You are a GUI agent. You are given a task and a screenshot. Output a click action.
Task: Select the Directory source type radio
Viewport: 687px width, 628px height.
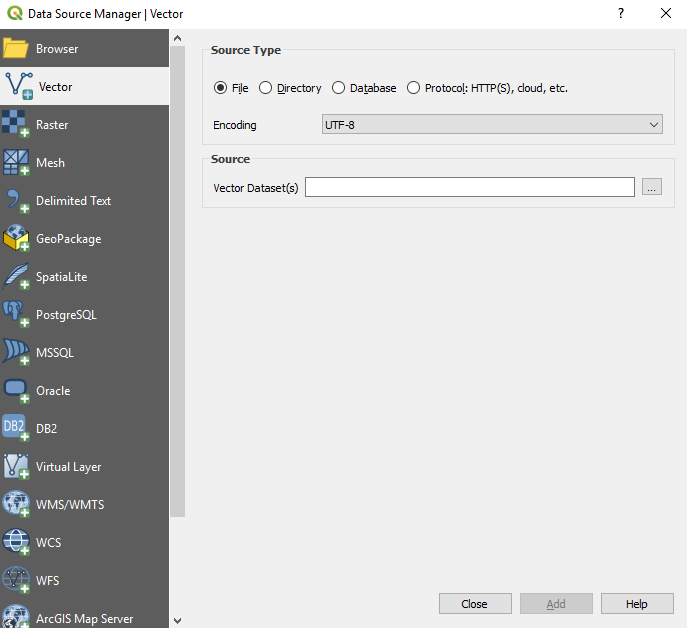[265, 88]
